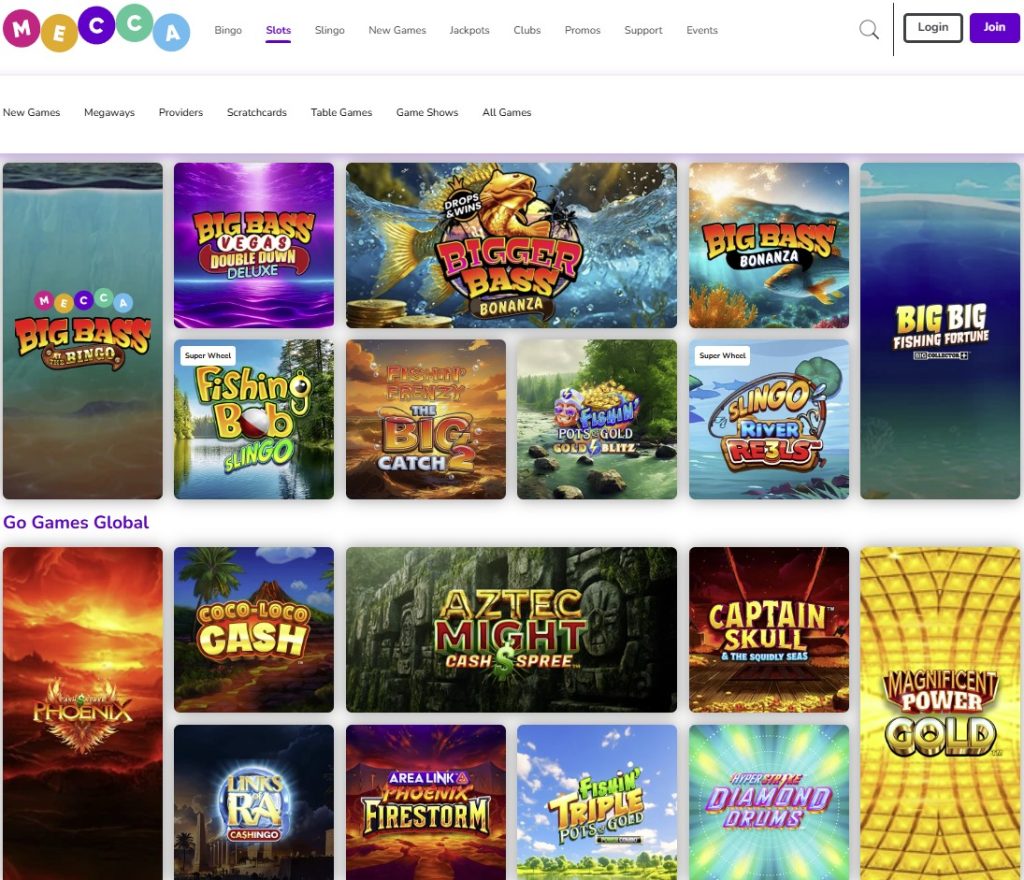Open the Support section
The height and width of the screenshot is (880, 1024).
[643, 30]
